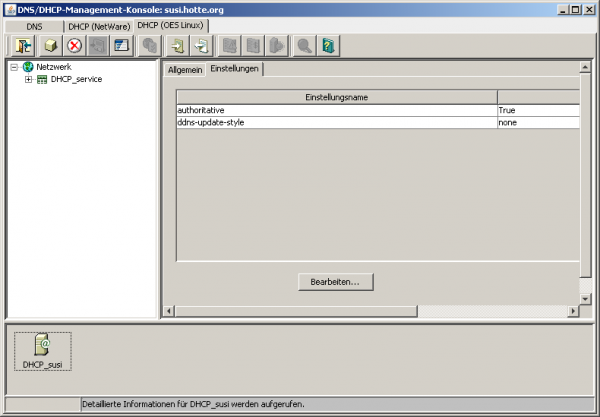
Task: Click the create object cube icon
Action: tap(50, 45)
